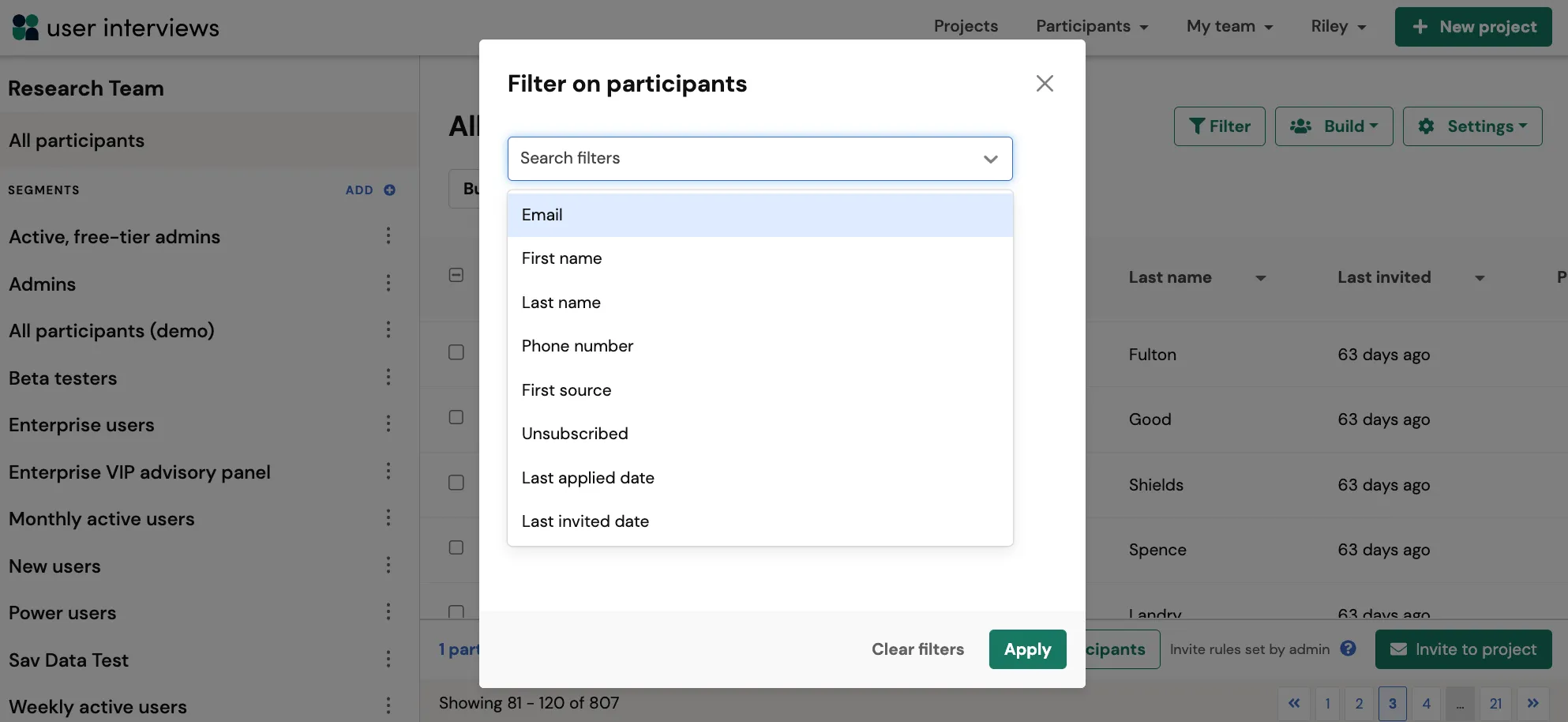Open the Participants menu

click(1092, 26)
